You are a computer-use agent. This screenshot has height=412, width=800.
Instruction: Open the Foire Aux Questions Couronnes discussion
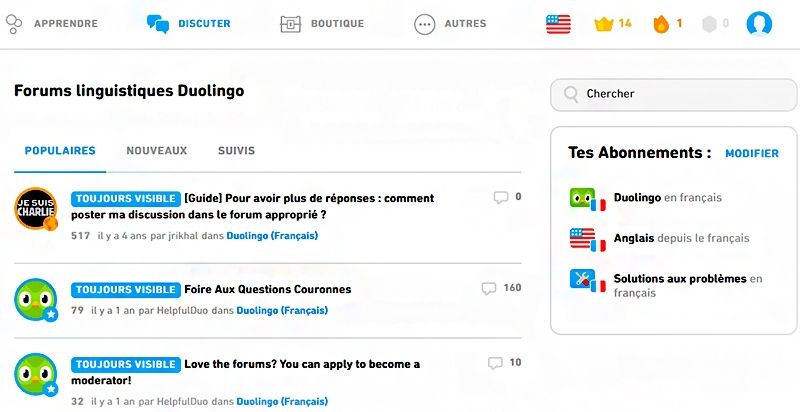267,289
